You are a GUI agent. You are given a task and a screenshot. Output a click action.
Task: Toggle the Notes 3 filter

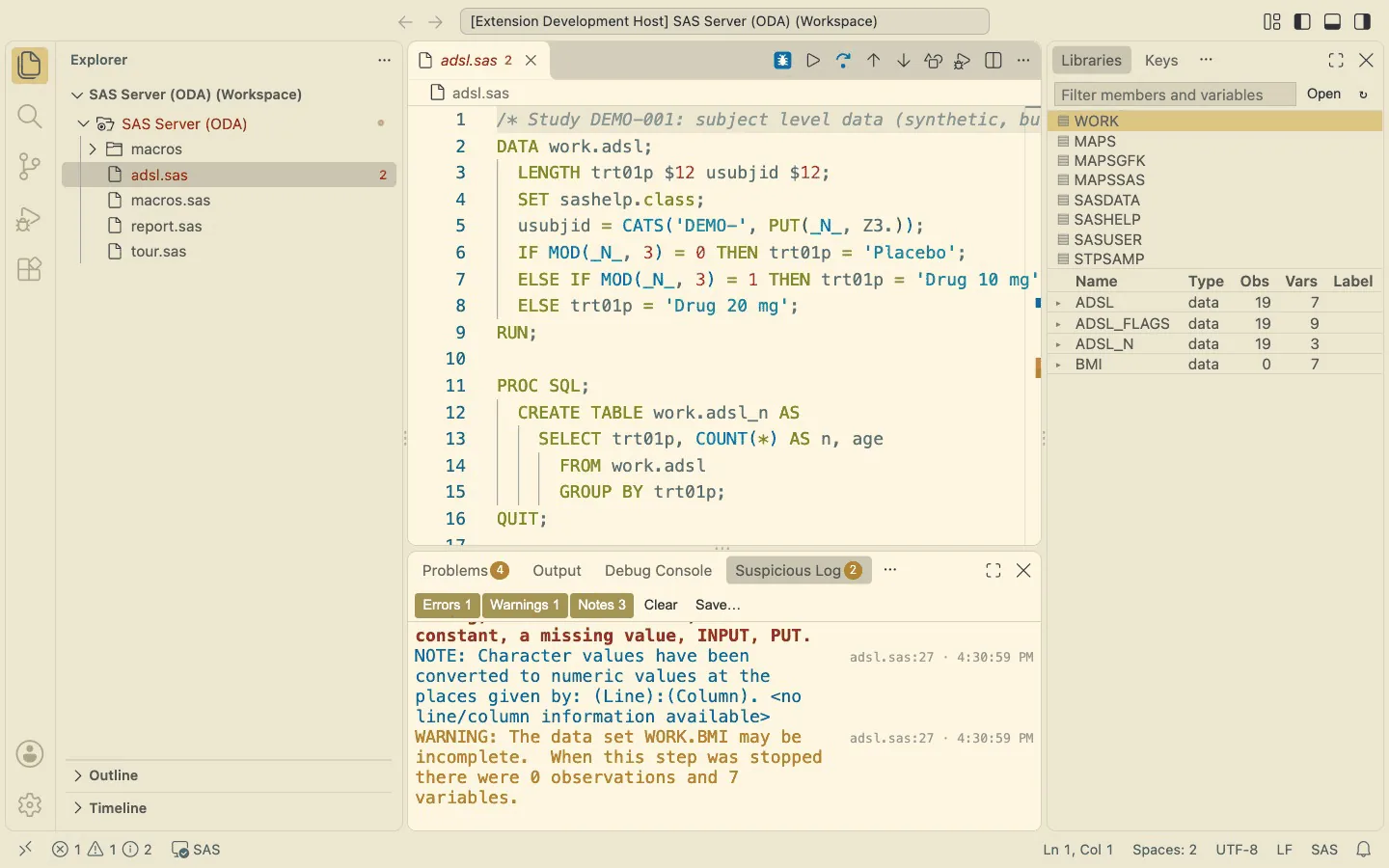(602, 605)
